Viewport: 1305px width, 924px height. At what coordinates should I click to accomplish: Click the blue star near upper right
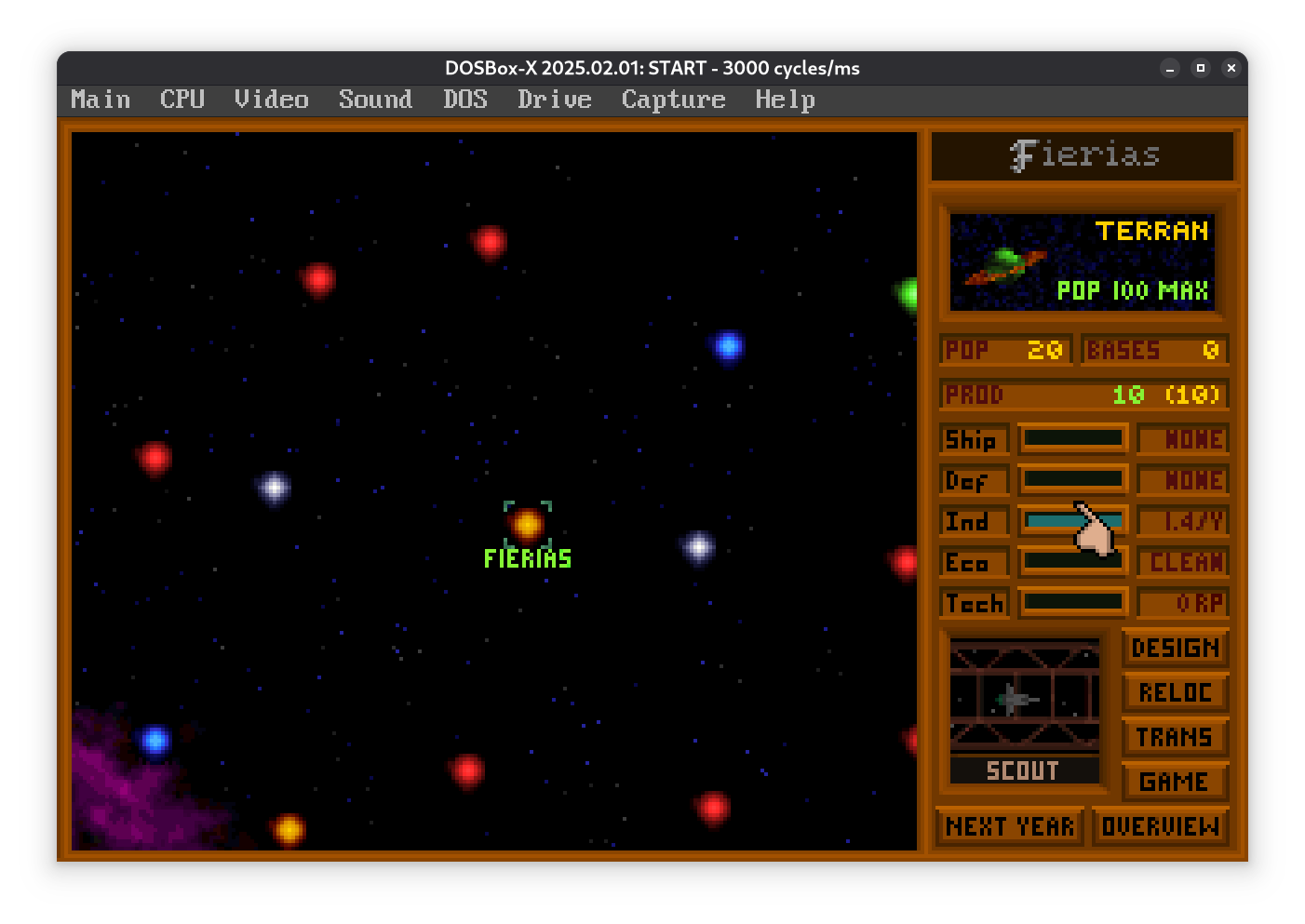[x=728, y=346]
